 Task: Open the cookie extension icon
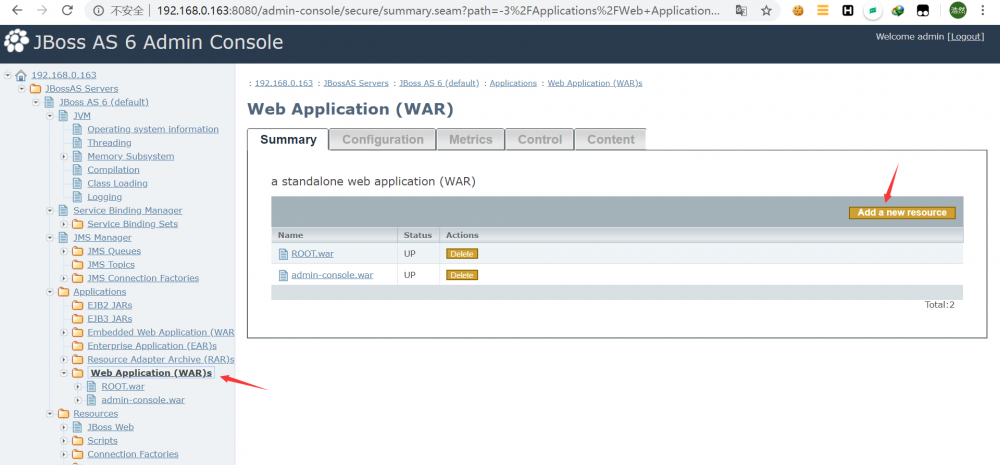798,10
